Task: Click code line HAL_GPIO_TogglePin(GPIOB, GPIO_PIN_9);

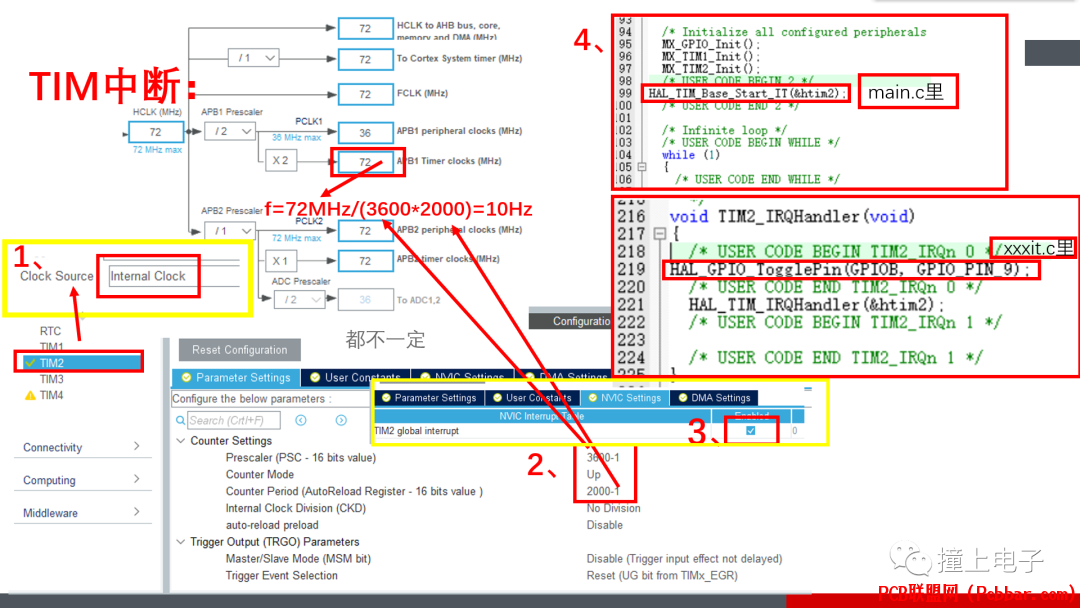Action: point(850,269)
